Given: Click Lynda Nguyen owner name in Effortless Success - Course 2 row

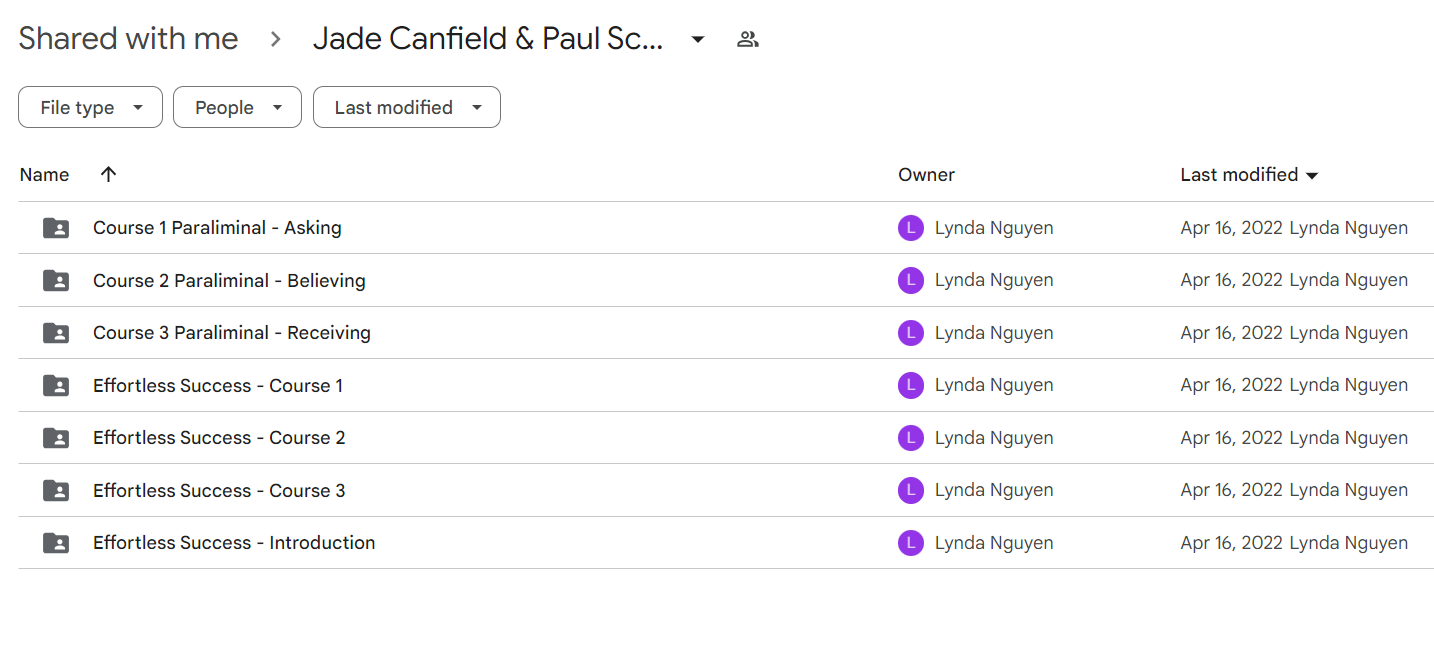Looking at the screenshot, I should 994,438.
